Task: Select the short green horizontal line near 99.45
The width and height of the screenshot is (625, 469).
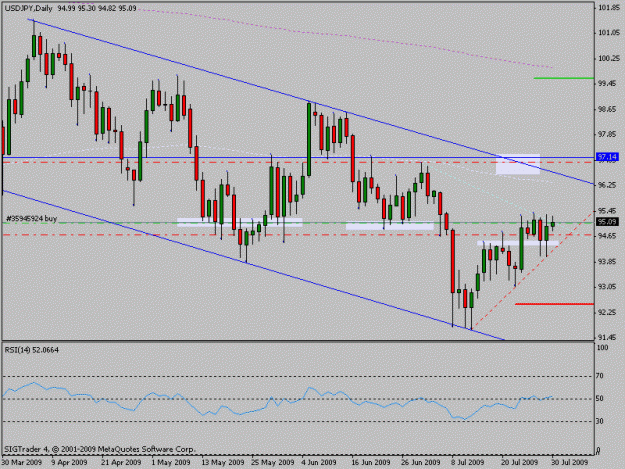Action: coord(564,78)
